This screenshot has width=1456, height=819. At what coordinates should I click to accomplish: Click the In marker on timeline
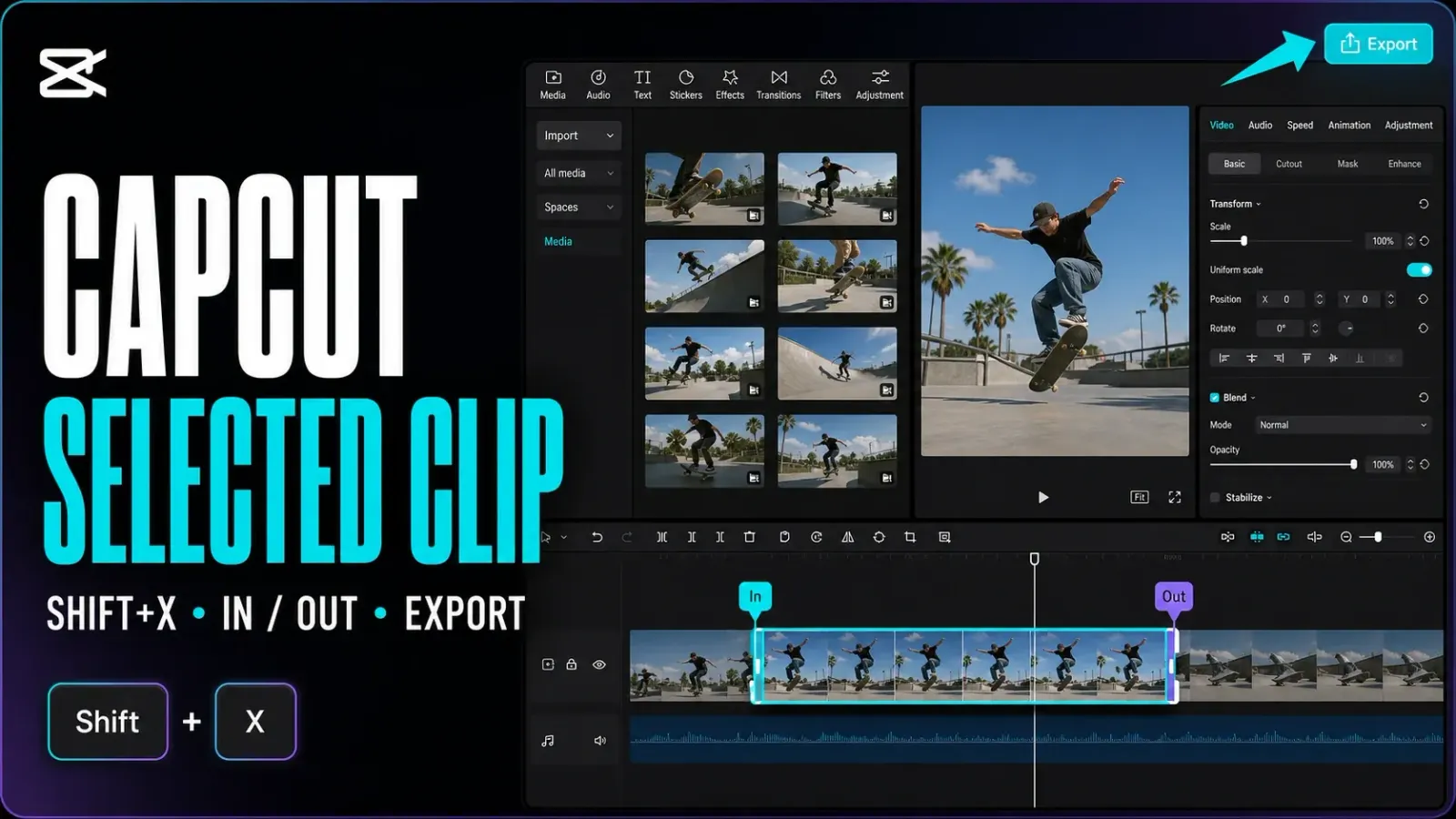(x=754, y=597)
